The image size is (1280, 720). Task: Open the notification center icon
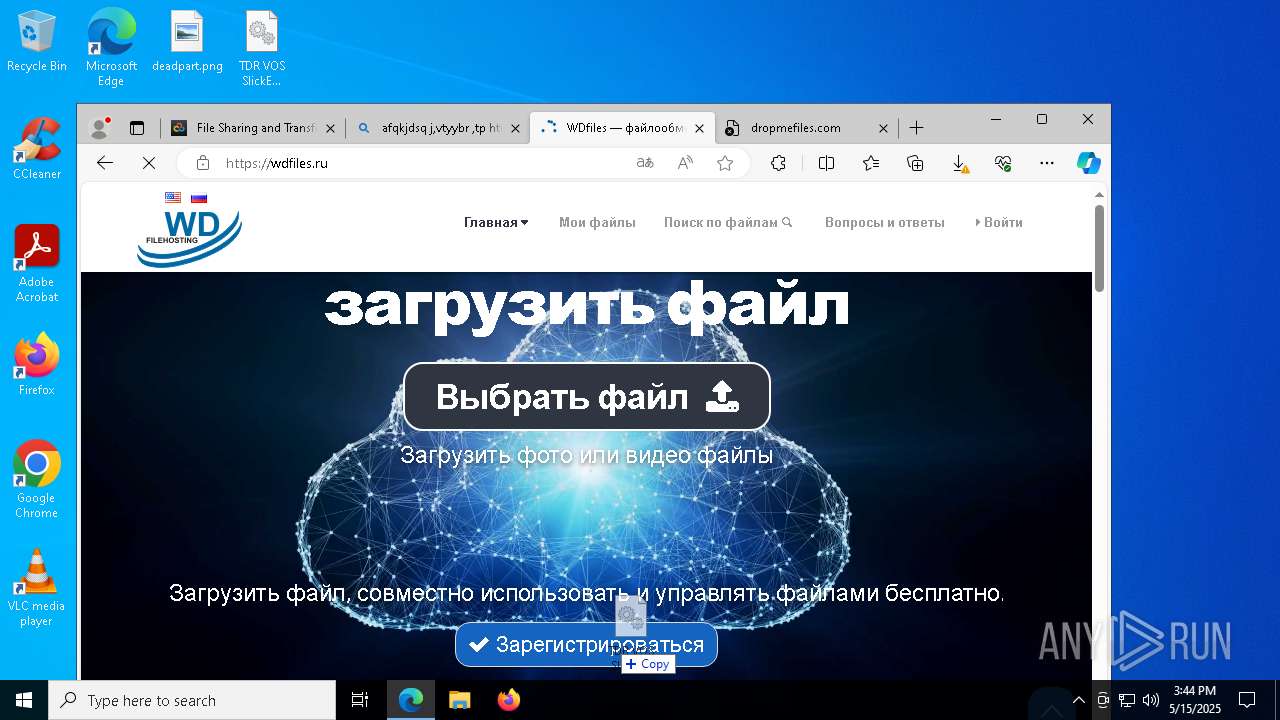point(1247,700)
